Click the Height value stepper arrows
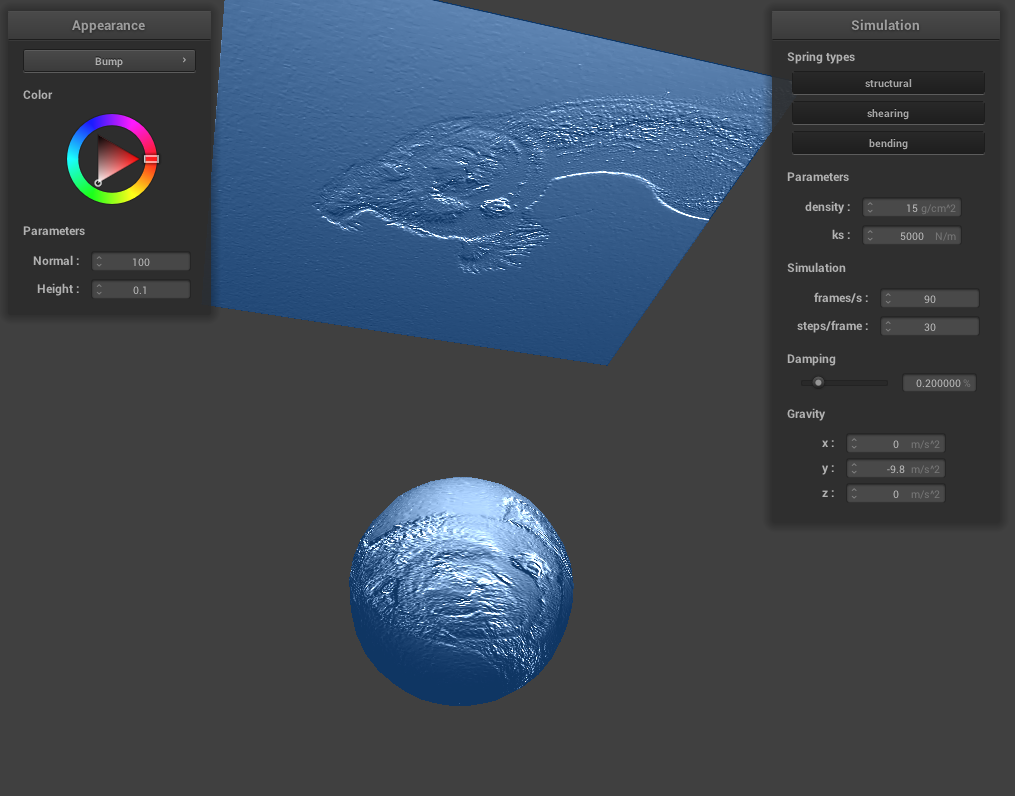Viewport: 1015px width, 796px height. point(99,290)
